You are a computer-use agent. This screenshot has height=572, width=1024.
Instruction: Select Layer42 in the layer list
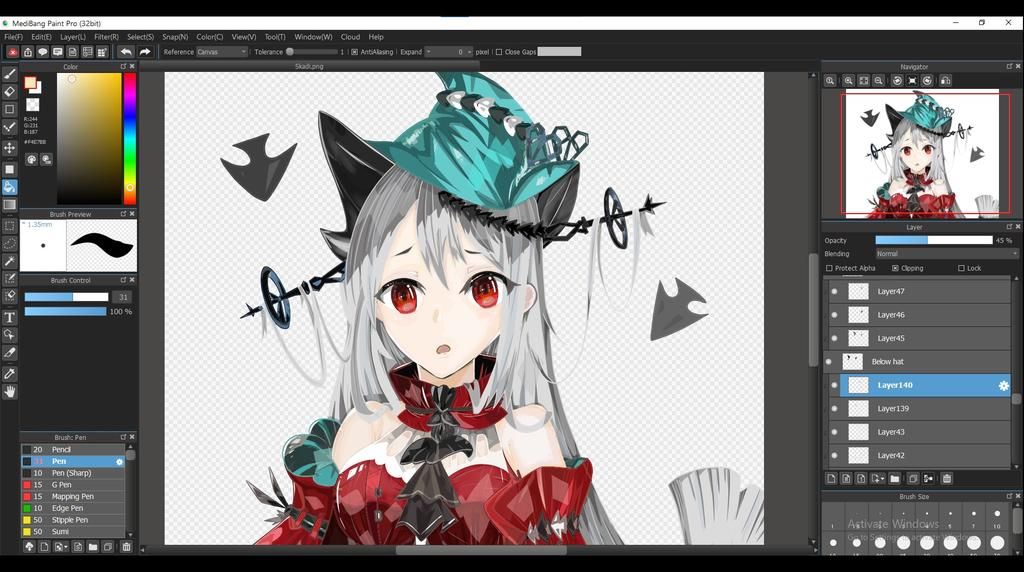(919, 456)
